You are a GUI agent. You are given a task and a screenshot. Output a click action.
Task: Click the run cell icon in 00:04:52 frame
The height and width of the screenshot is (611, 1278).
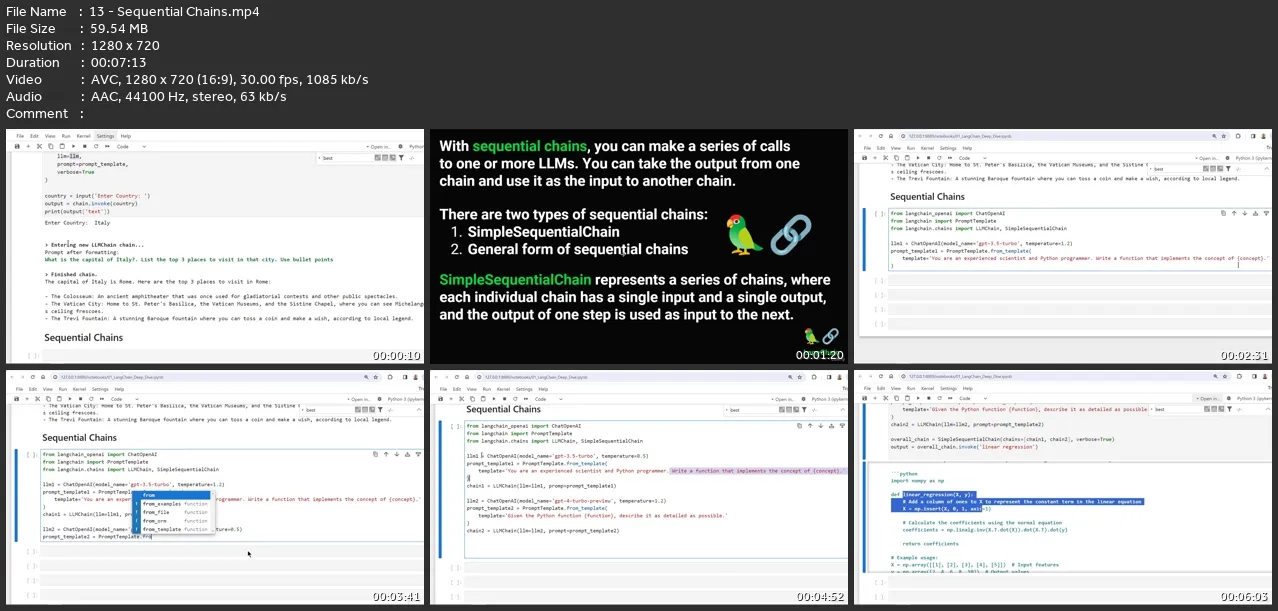pyautogui.click(x=494, y=399)
